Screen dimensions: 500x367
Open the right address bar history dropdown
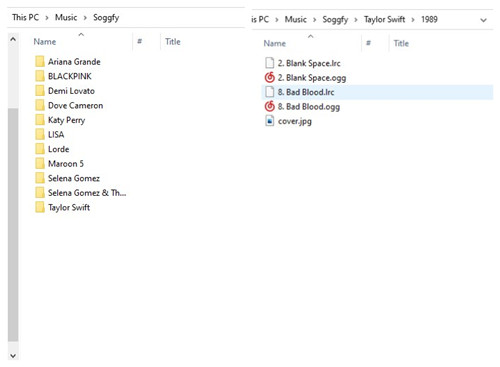pos(483,20)
